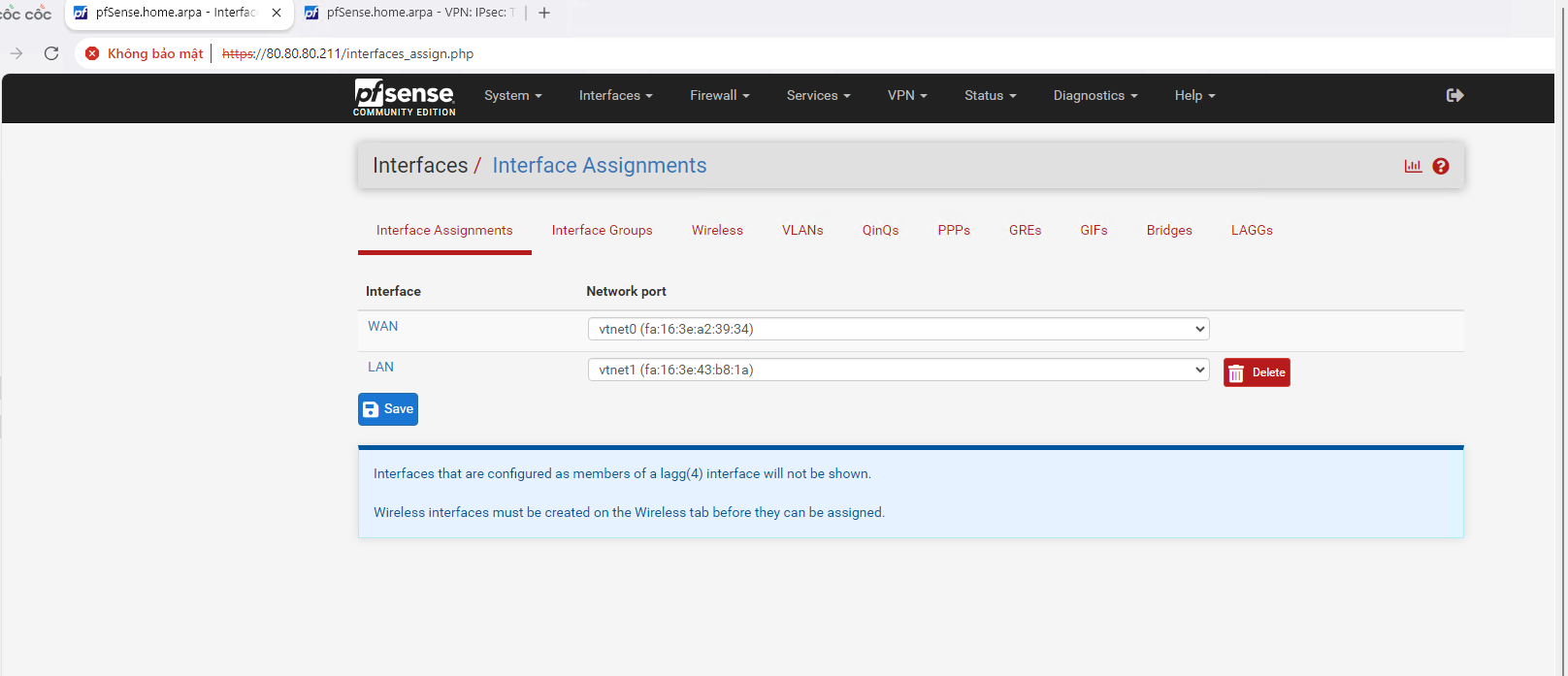1568x676 pixels.
Task: Expand the Services menu
Action: coord(819,95)
